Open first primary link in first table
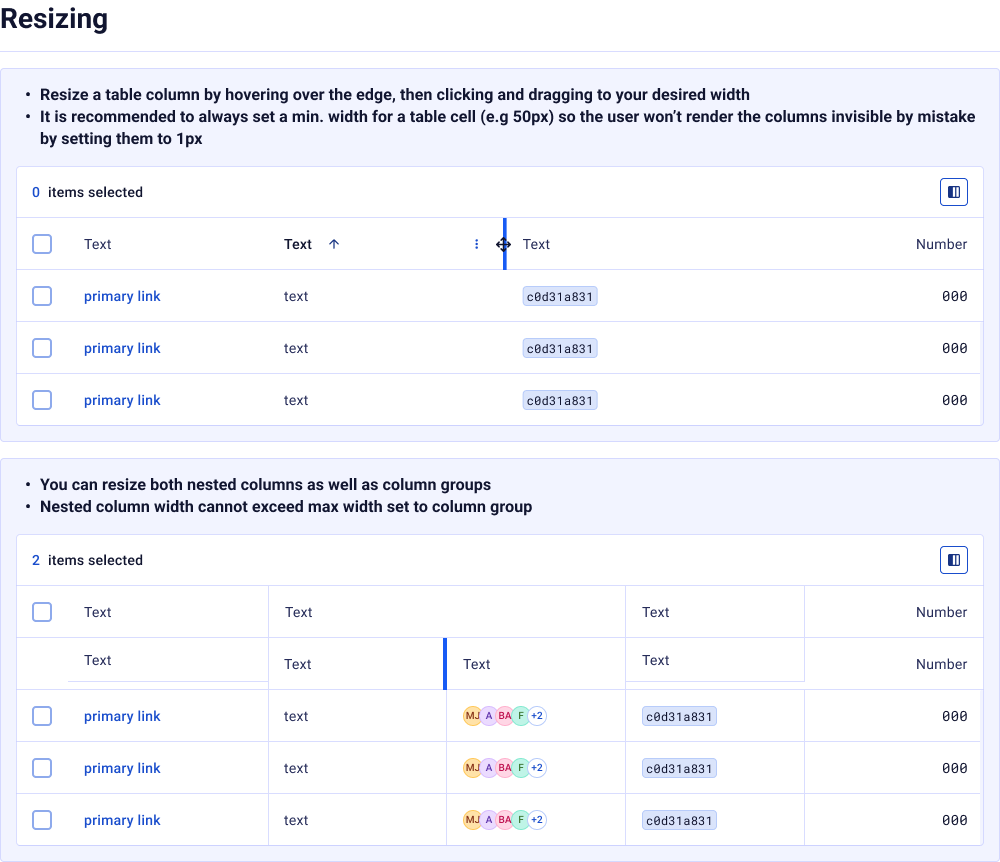This screenshot has height=862, width=1000. click(x=122, y=296)
